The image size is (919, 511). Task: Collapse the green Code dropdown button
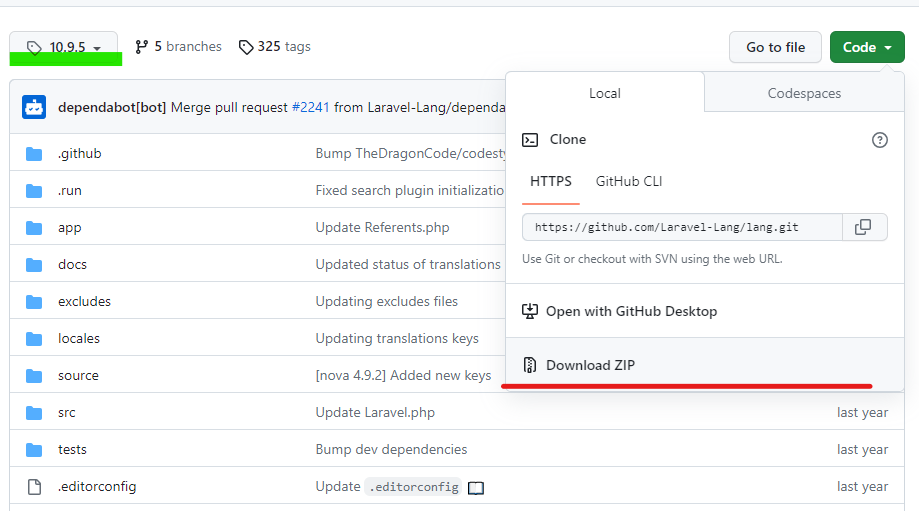pyautogui.click(x=867, y=47)
